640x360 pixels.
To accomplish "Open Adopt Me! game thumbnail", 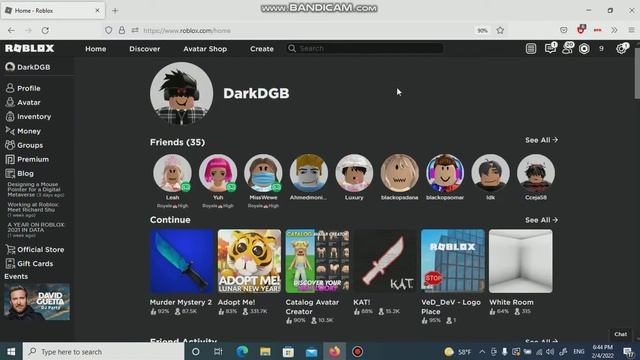I will 249,261.
